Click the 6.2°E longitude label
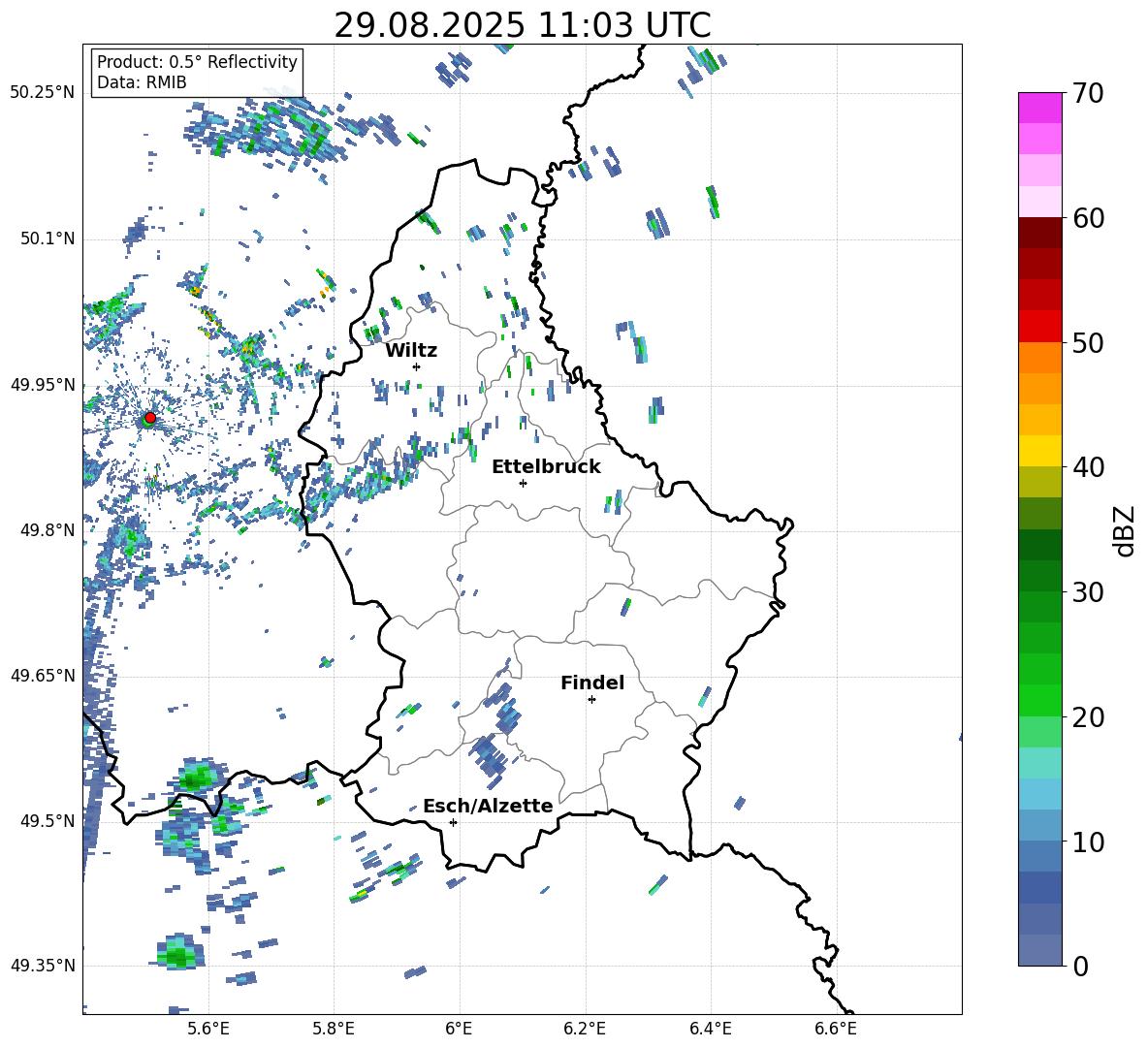The height and width of the screenshot is (1048, 1148). pos(585,1029)
